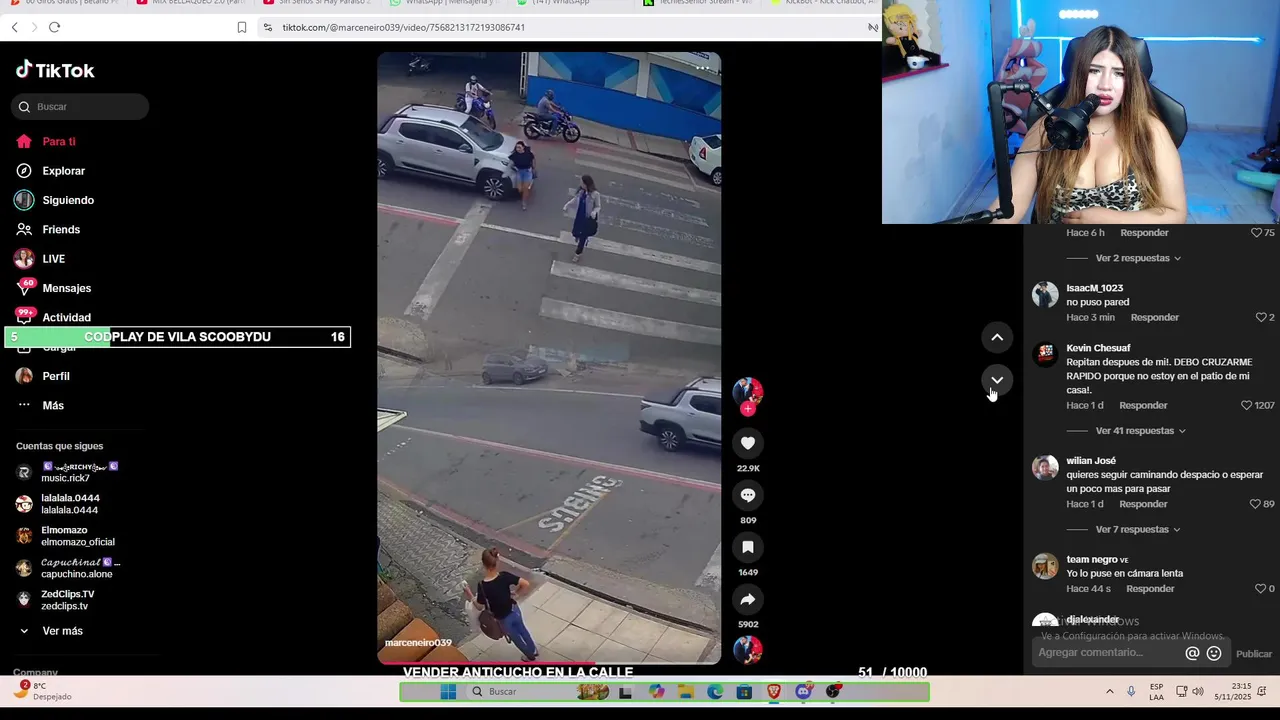Screen dimensions: 1280x720
Task: Expand Ver 2 respuestas replies
Action: pos(1138,258)
